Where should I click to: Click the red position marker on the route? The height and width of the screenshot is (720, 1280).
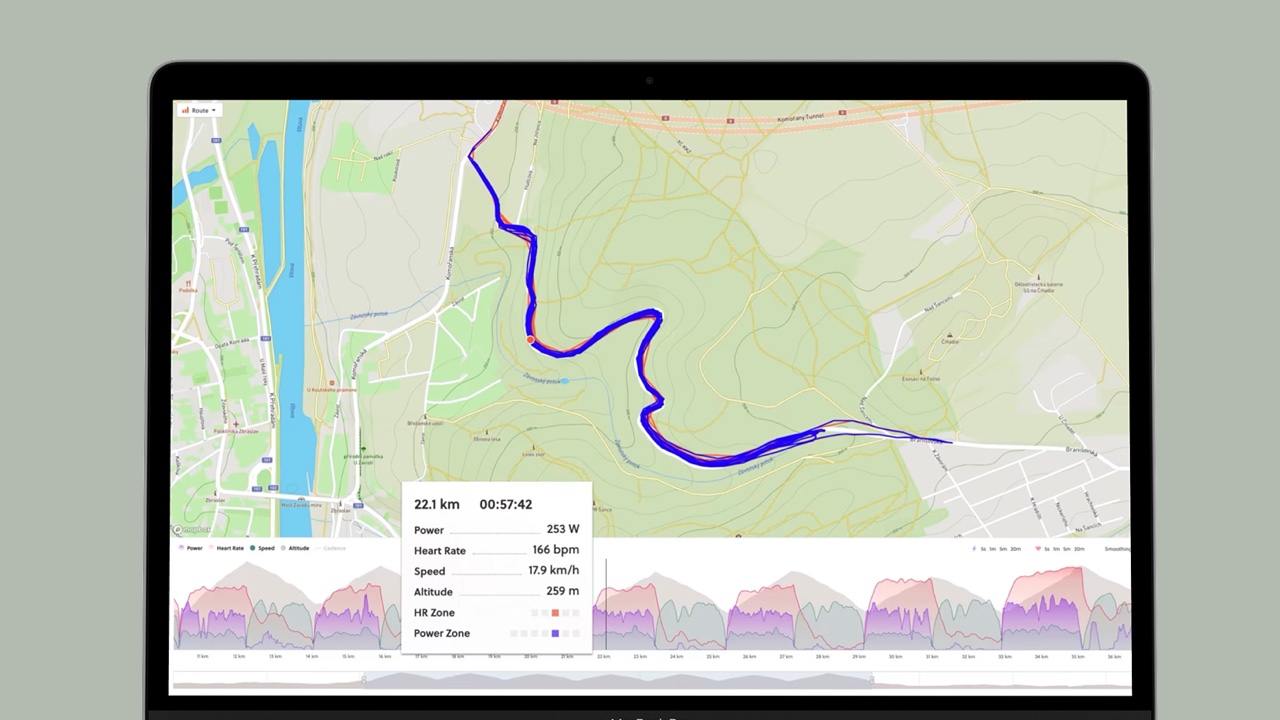(531, 340)
